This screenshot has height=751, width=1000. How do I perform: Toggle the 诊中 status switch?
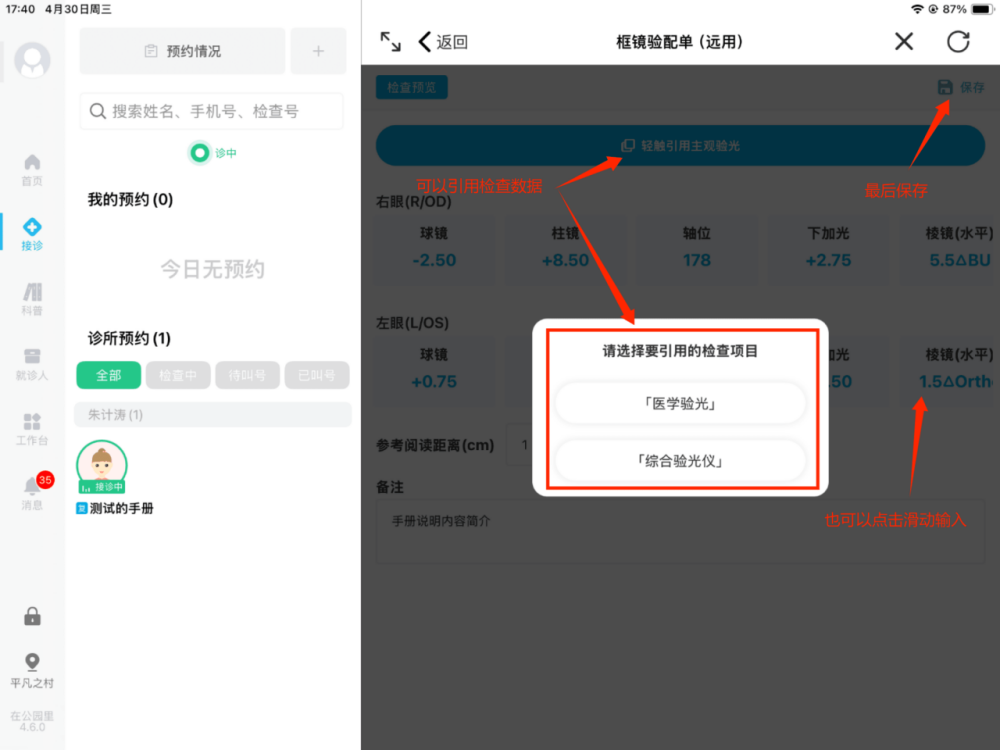coord(200,153)
